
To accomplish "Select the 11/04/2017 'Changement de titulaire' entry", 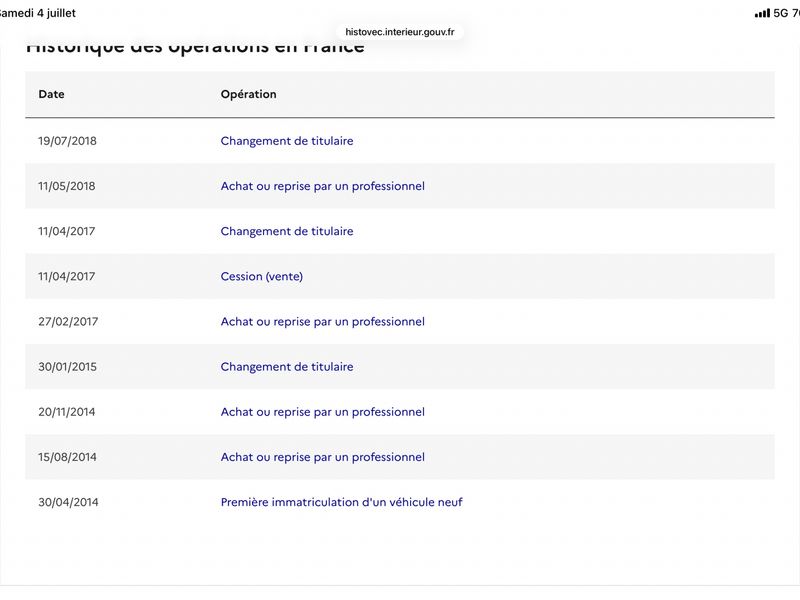I will coord(287,231).
